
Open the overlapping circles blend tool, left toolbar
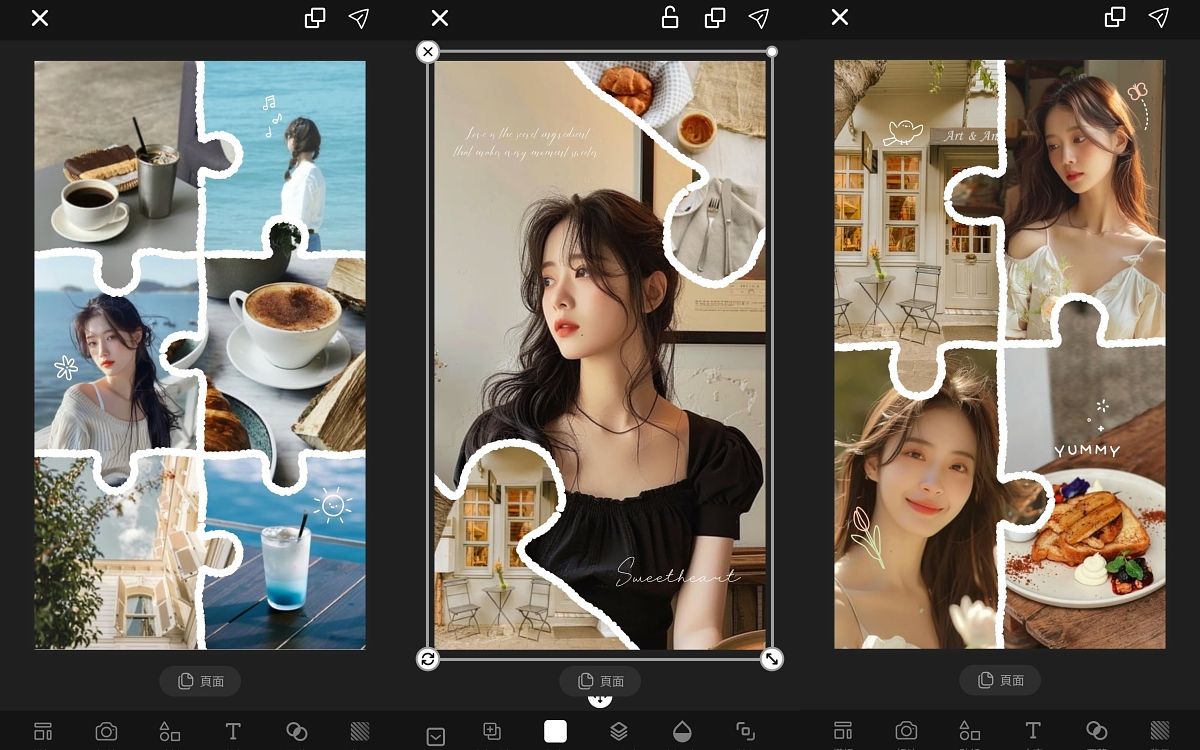296,732
